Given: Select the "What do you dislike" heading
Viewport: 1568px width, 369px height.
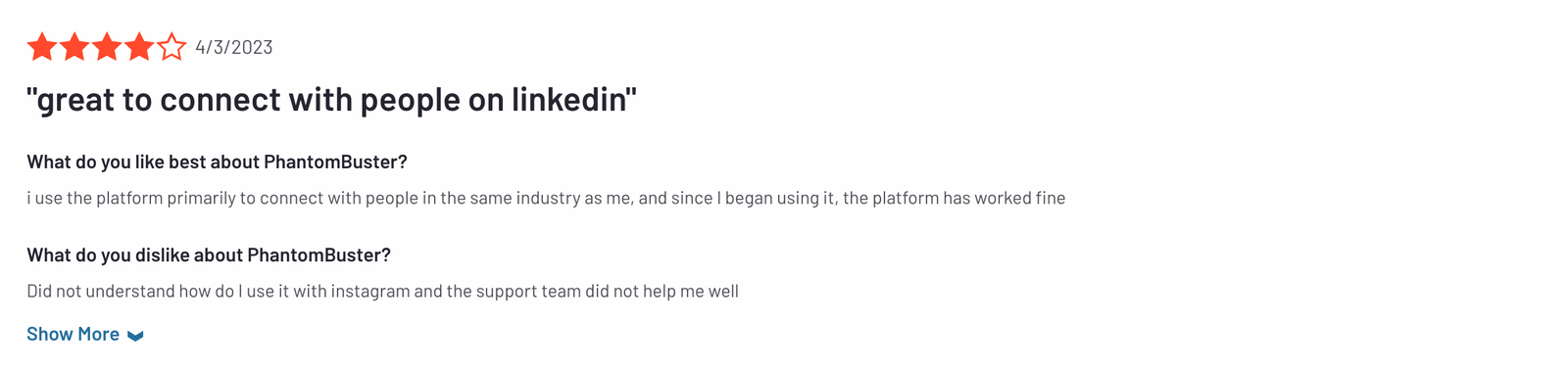Looking at the screenshot, I should pyautogui.click(x=209, y=254).
